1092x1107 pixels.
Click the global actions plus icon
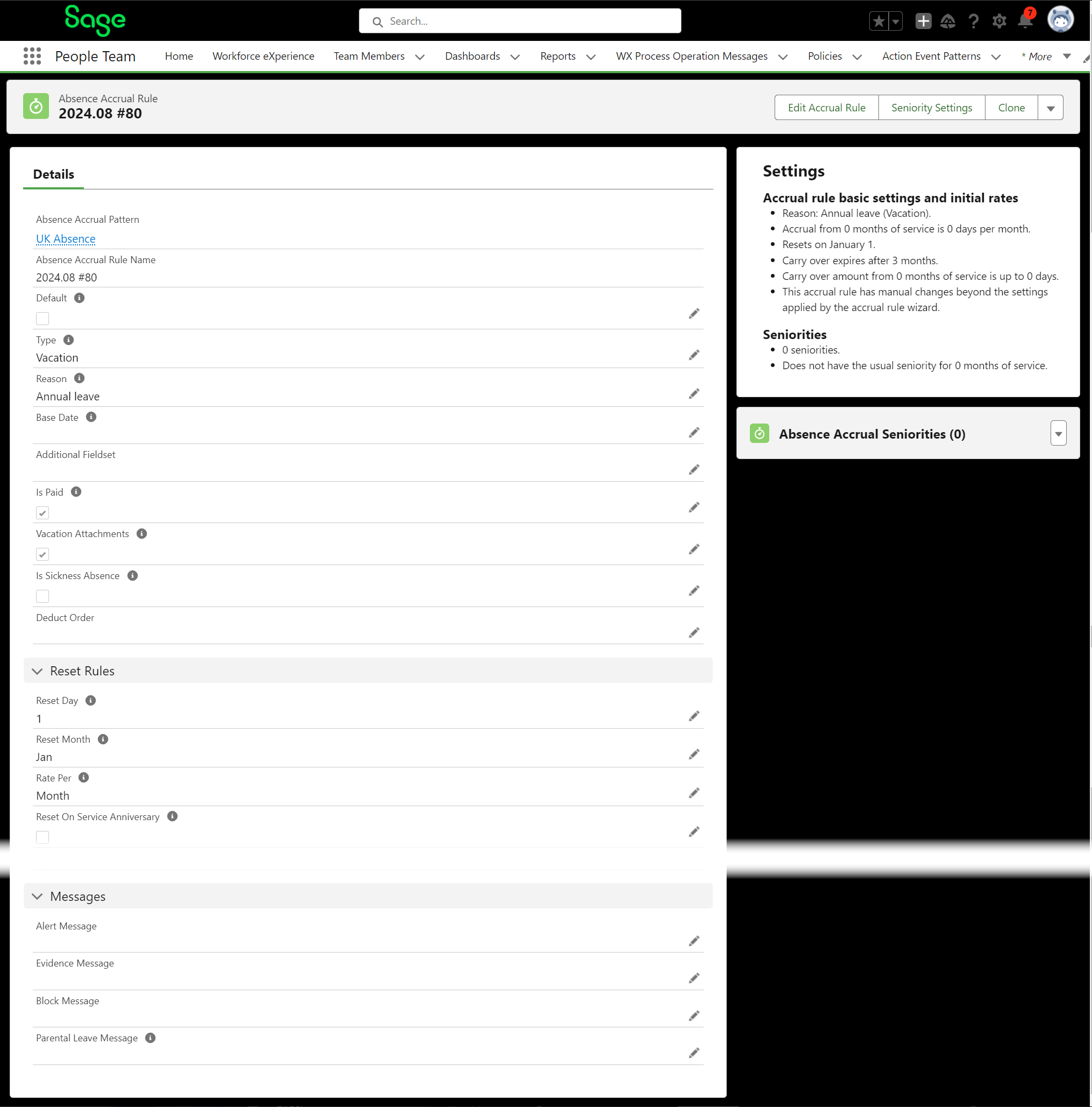point(923,21)
